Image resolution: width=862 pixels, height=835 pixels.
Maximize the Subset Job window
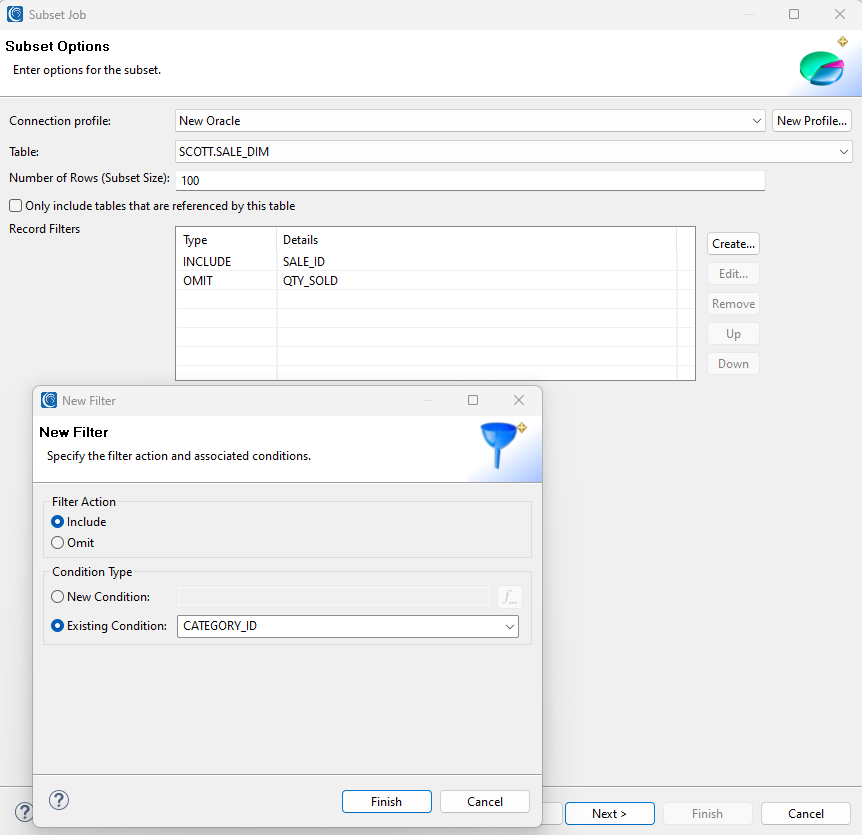794,14
